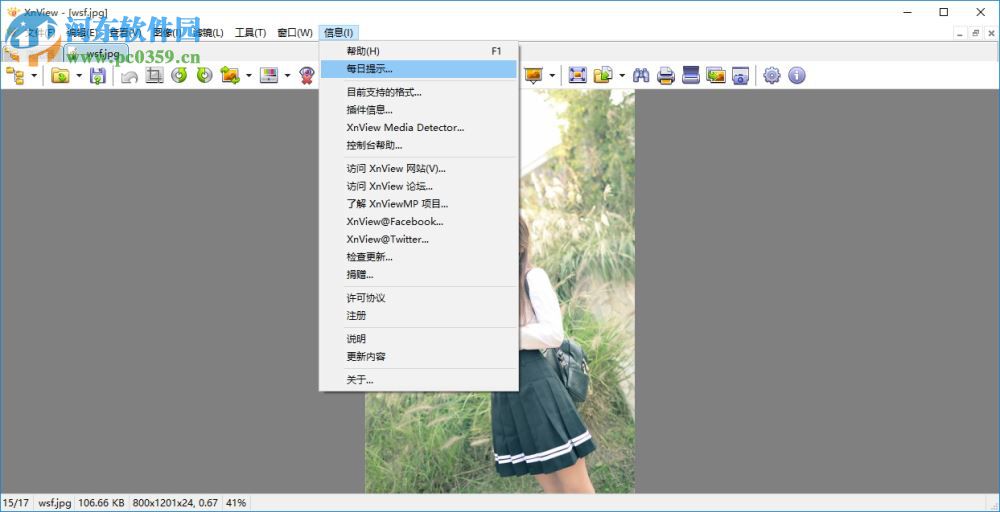This screenshot has height=512, width=1000.
Task: Select 捐赠... menu entry
Action: coord(418,275)
